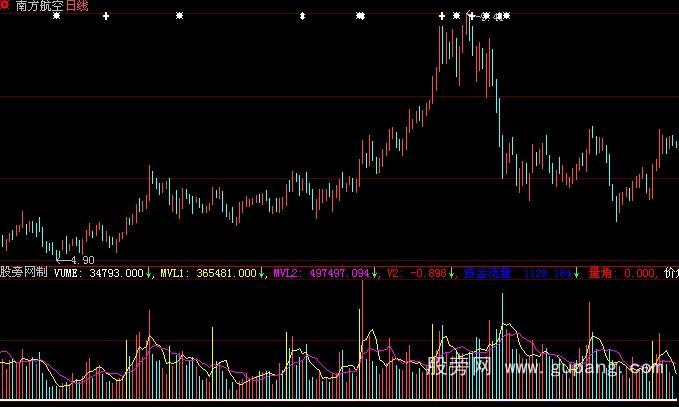The width and height of the screenshot is (679, 407).
Task: Click the VUME: 34793.000 readout
Action: click(98, 273)
